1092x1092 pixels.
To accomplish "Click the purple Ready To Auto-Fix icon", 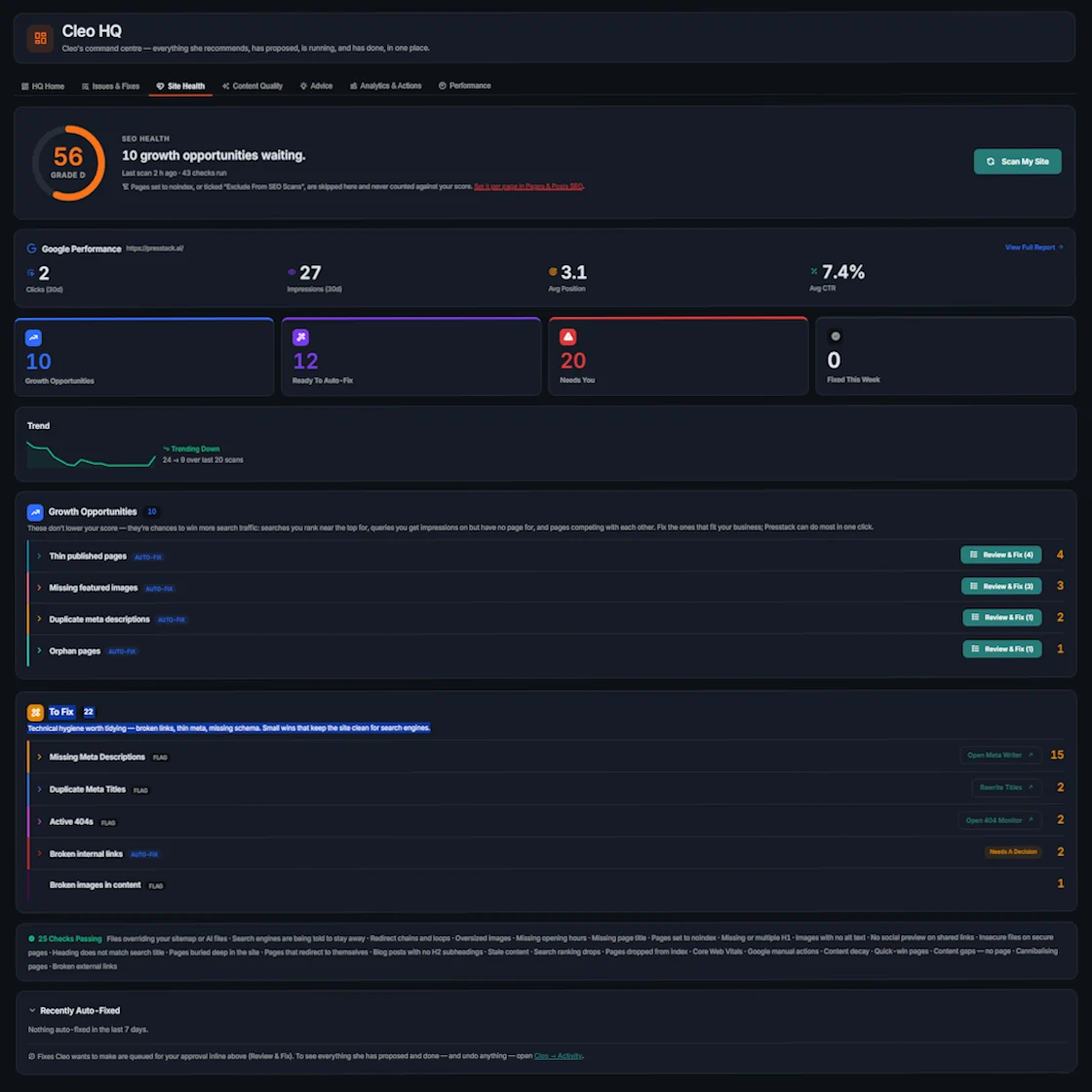I will [x=301, y=337].
